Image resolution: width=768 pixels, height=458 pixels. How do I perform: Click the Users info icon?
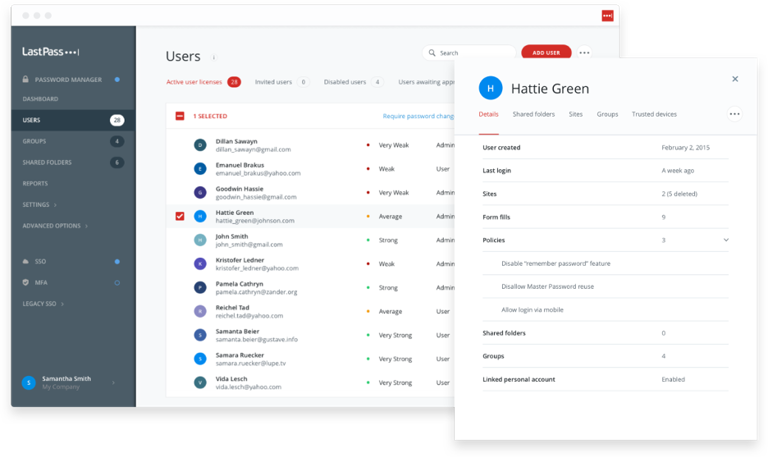[214, 57]
